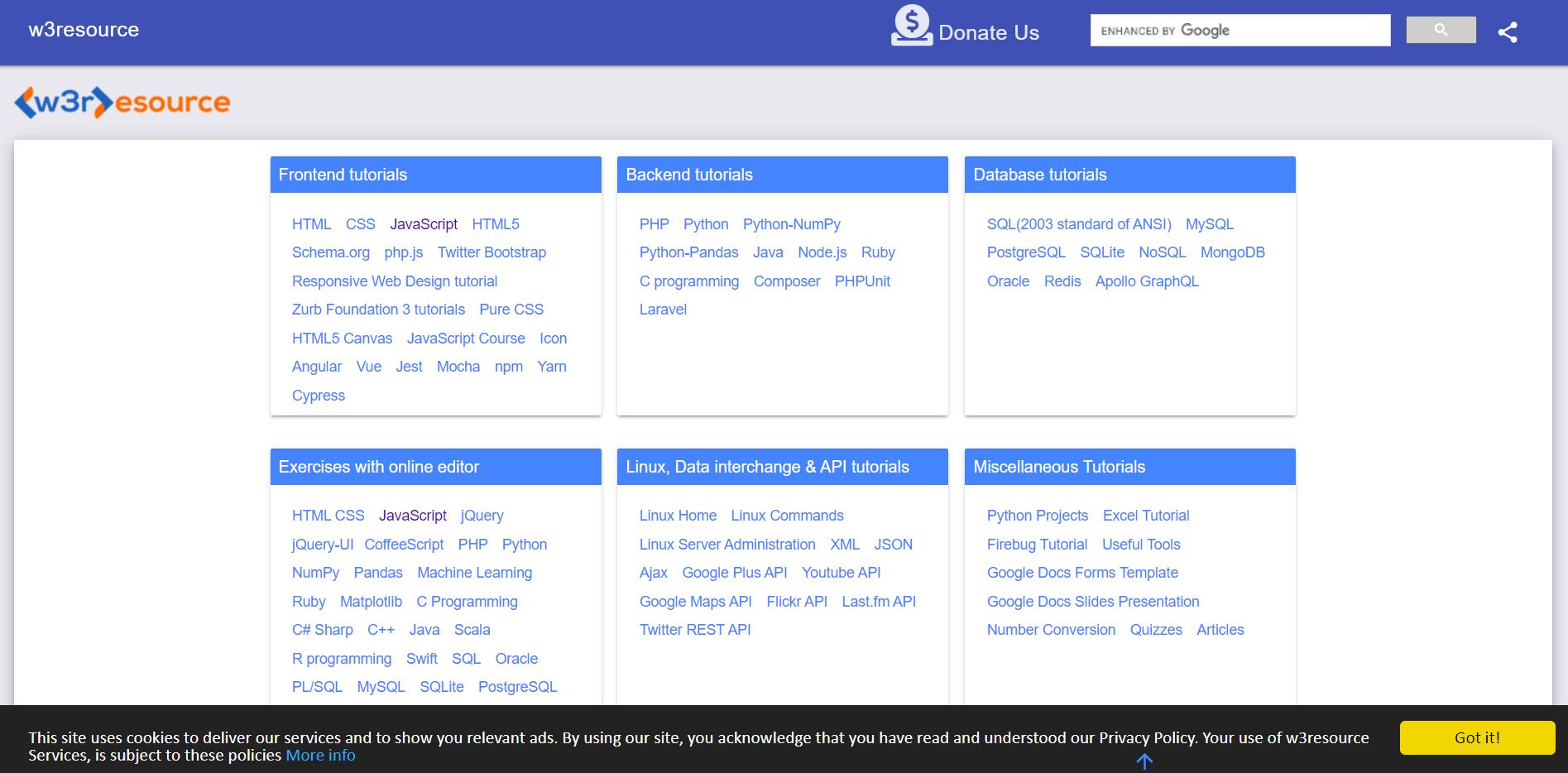Open Machine Learning exercises
This screenshot has width=1568, height=773.
pyautogui.click(x=474, y=573)
